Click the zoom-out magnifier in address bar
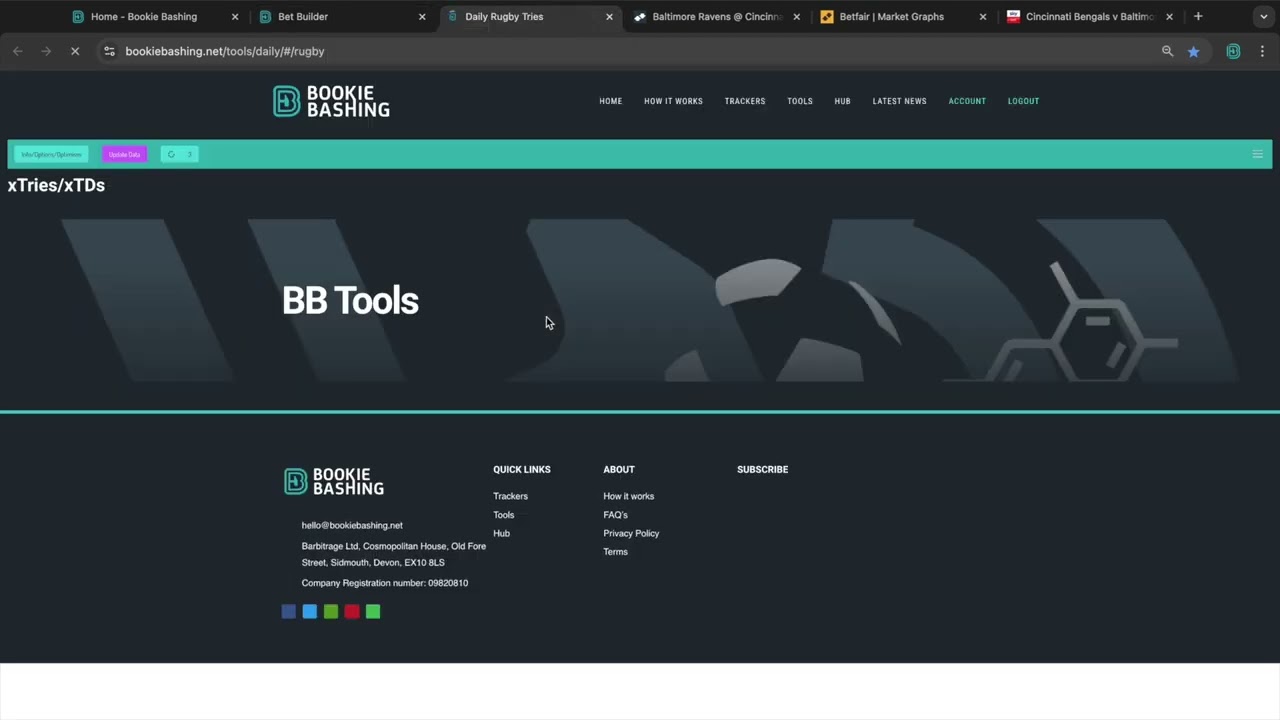Image resolution: width=1280 pixels, height=720 pixels. coord(1167,51)
